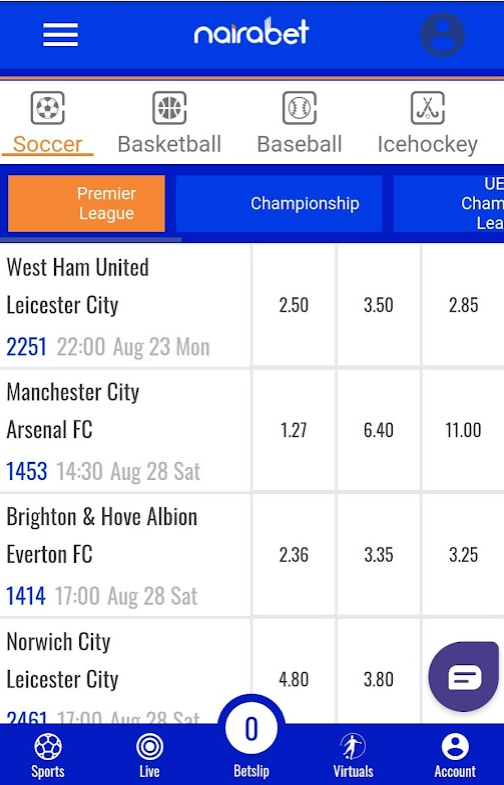Open Live betting in bottom bar
This screenshot has height=785, width=504.
coord(149,756)
